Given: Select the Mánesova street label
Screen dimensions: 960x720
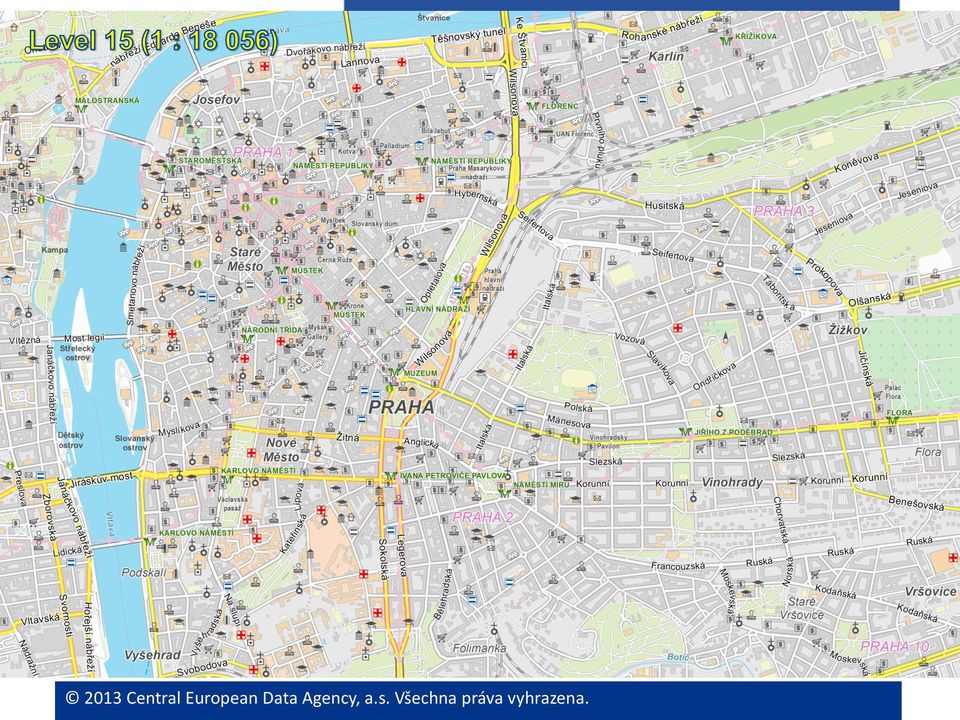Looking at the screenshot, I should pos(569,422).
